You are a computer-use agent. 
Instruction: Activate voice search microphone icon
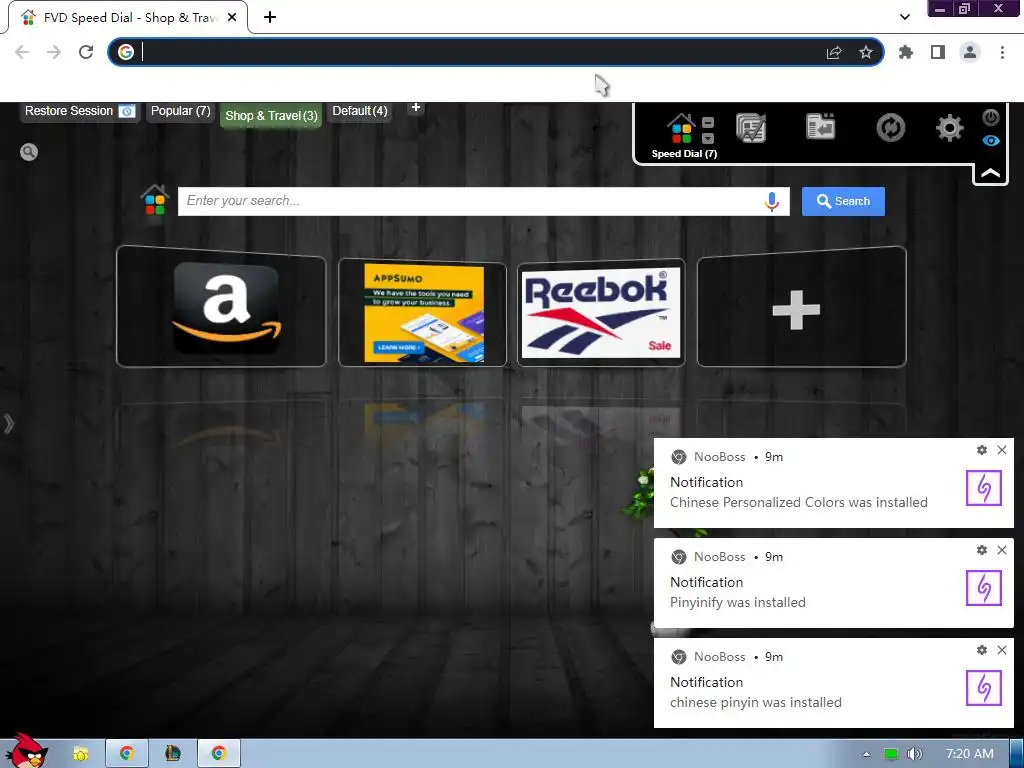(772, 202)
